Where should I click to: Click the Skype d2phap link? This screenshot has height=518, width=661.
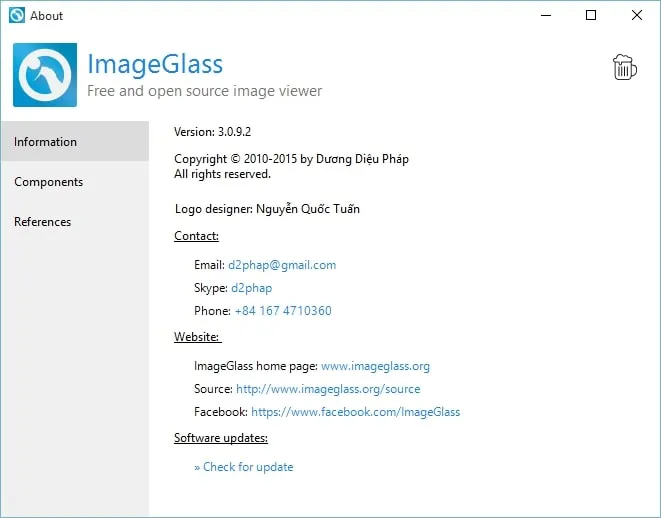pyautogui.click(x=252, y=288)
